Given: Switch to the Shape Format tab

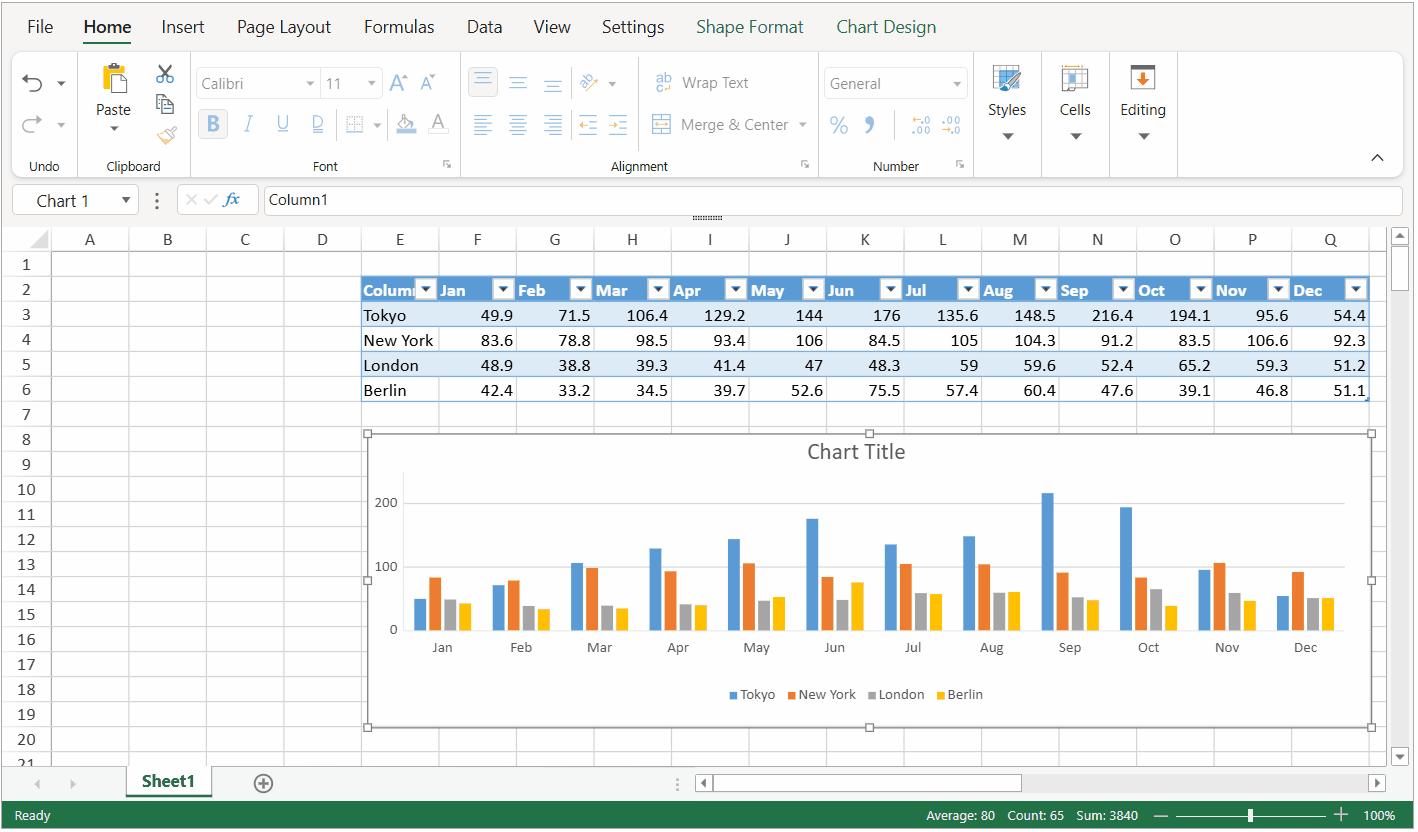Looking at the screenshot, I should click(x=750, y=27).
